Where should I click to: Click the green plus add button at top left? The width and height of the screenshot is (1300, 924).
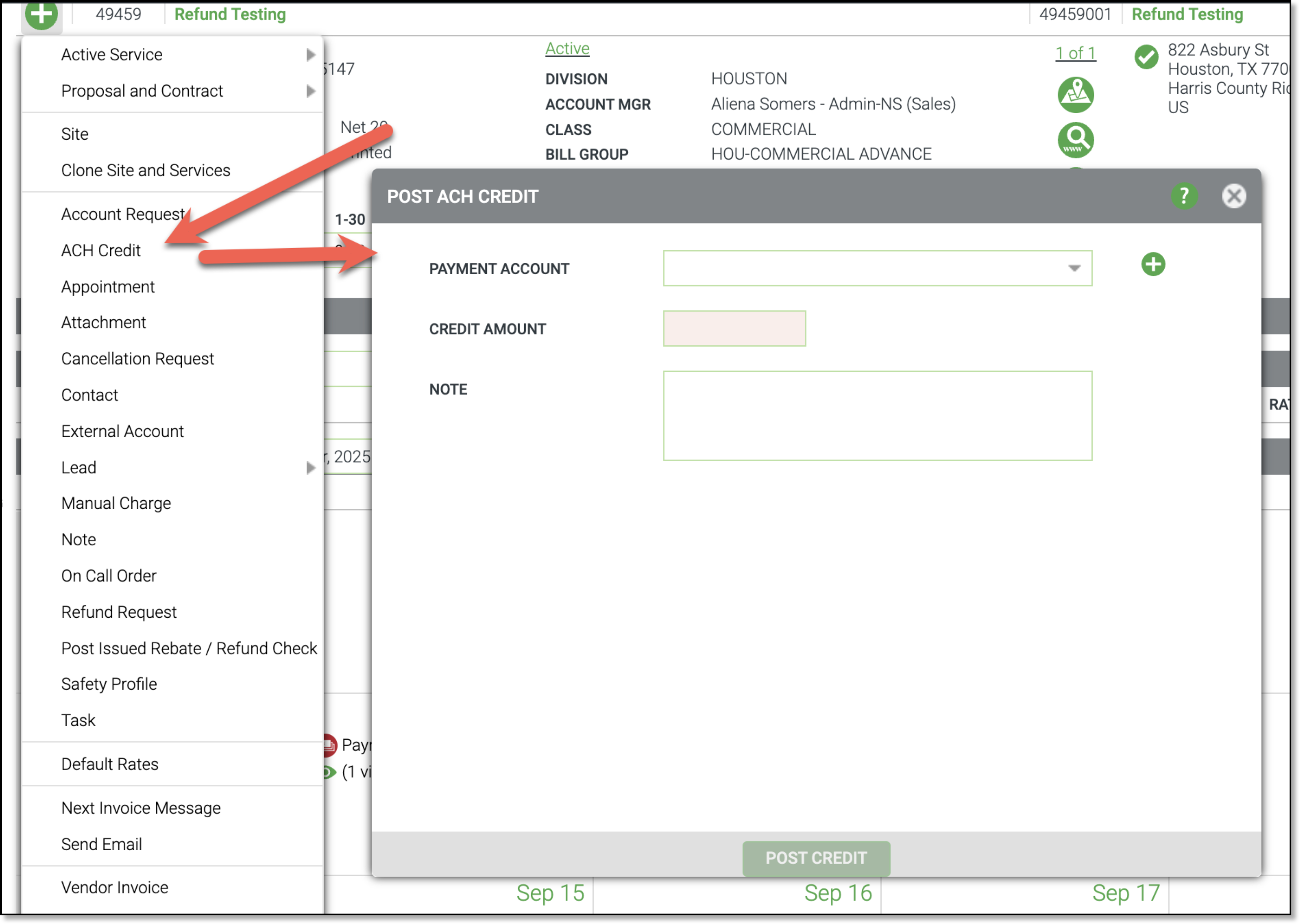point(41,13)
